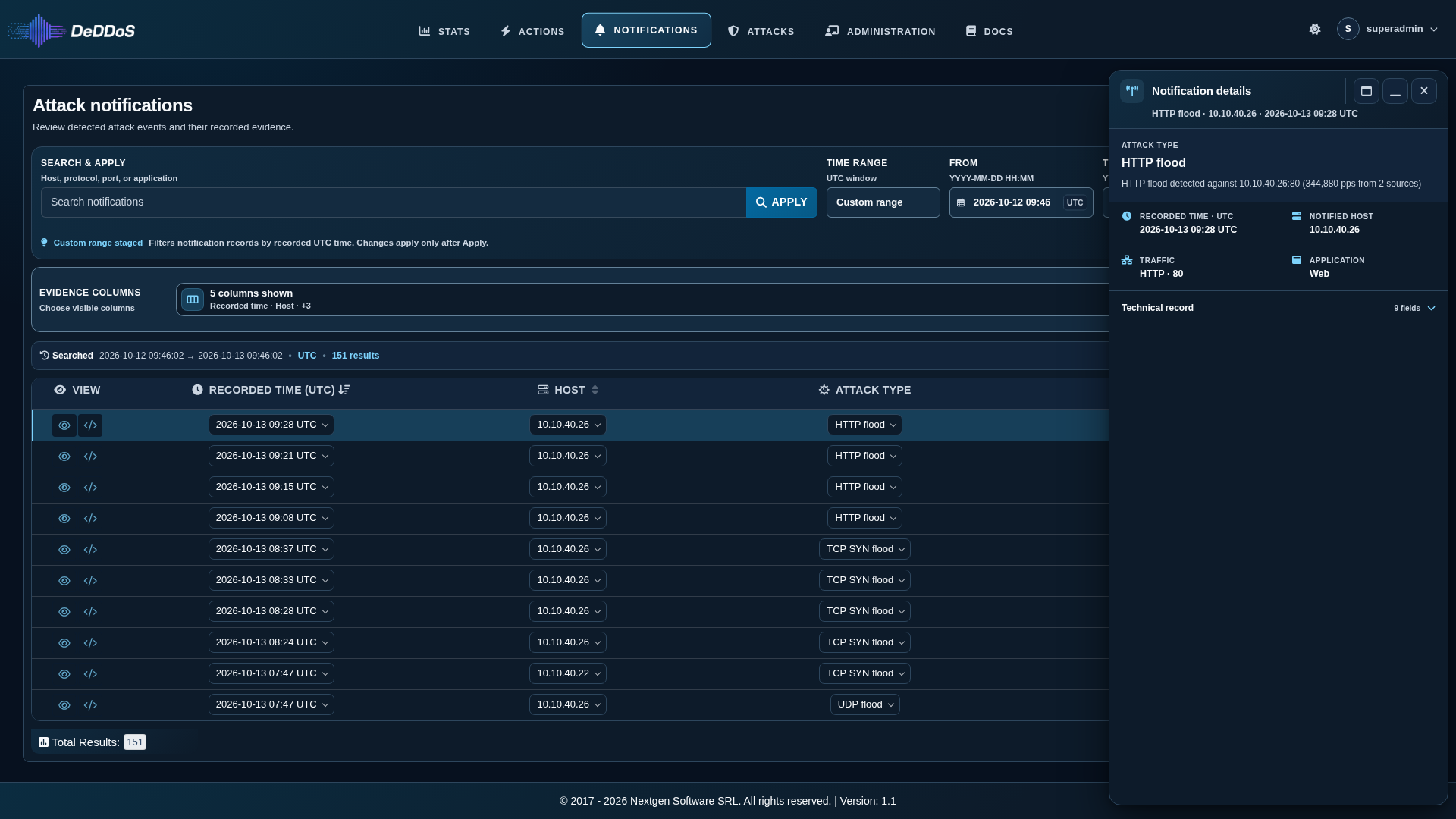This screenshot has height=819, width=1456.
Task: Click the Apply search button
Action: pyautogui.click(x=782, y=202)
